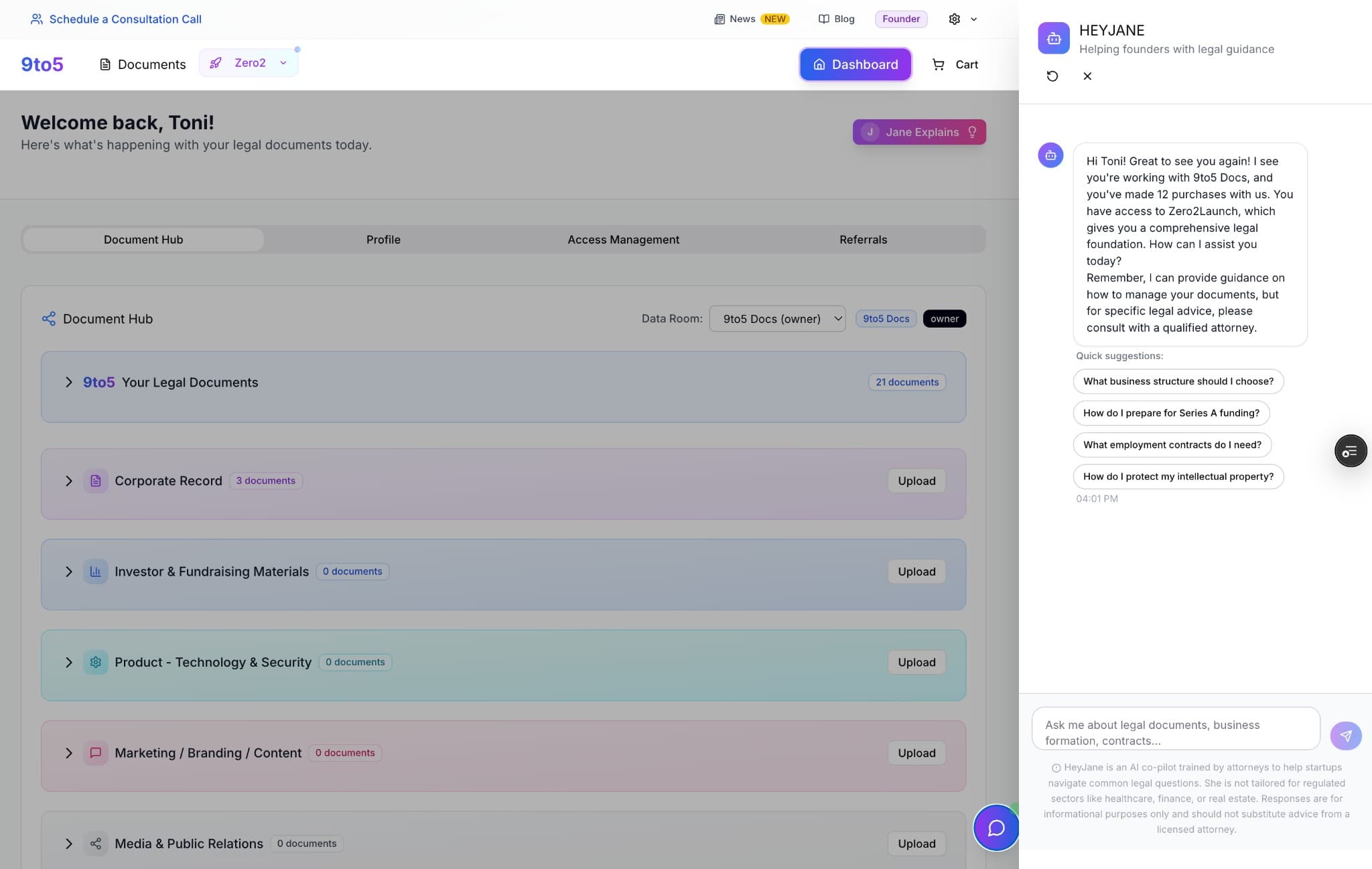Image resolution: width=1372 pixels, height=869 pixels.
Task: Click the dark floating checklist widget icon
Action: pos(1350,451)
